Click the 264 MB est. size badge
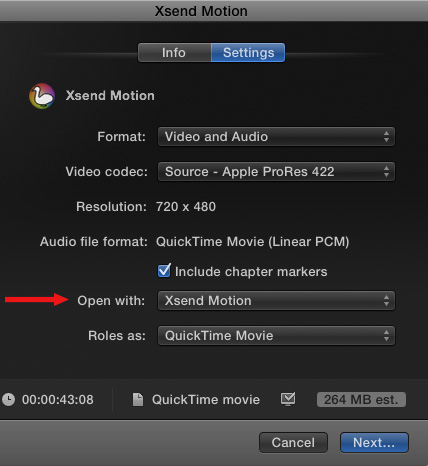 click(x=361, y=399)
